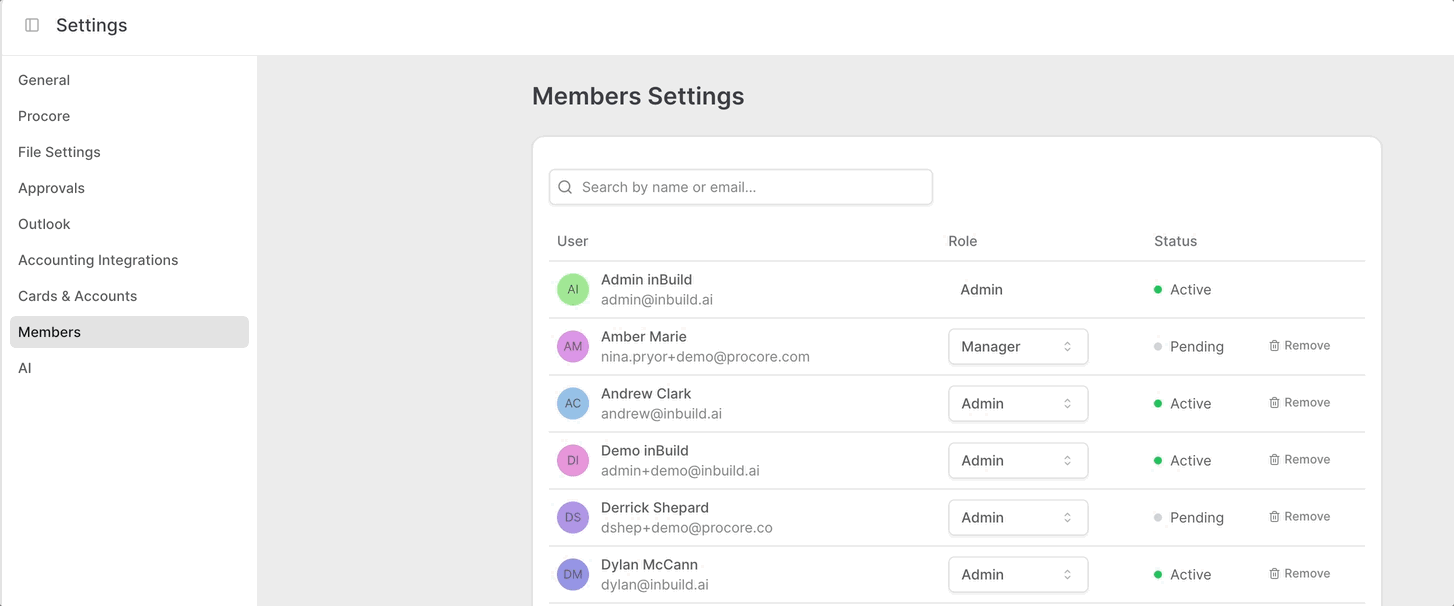Click the AI avatar for Admin inBuild
Screen dimensions: 1454x606
[x=573, y=290]
